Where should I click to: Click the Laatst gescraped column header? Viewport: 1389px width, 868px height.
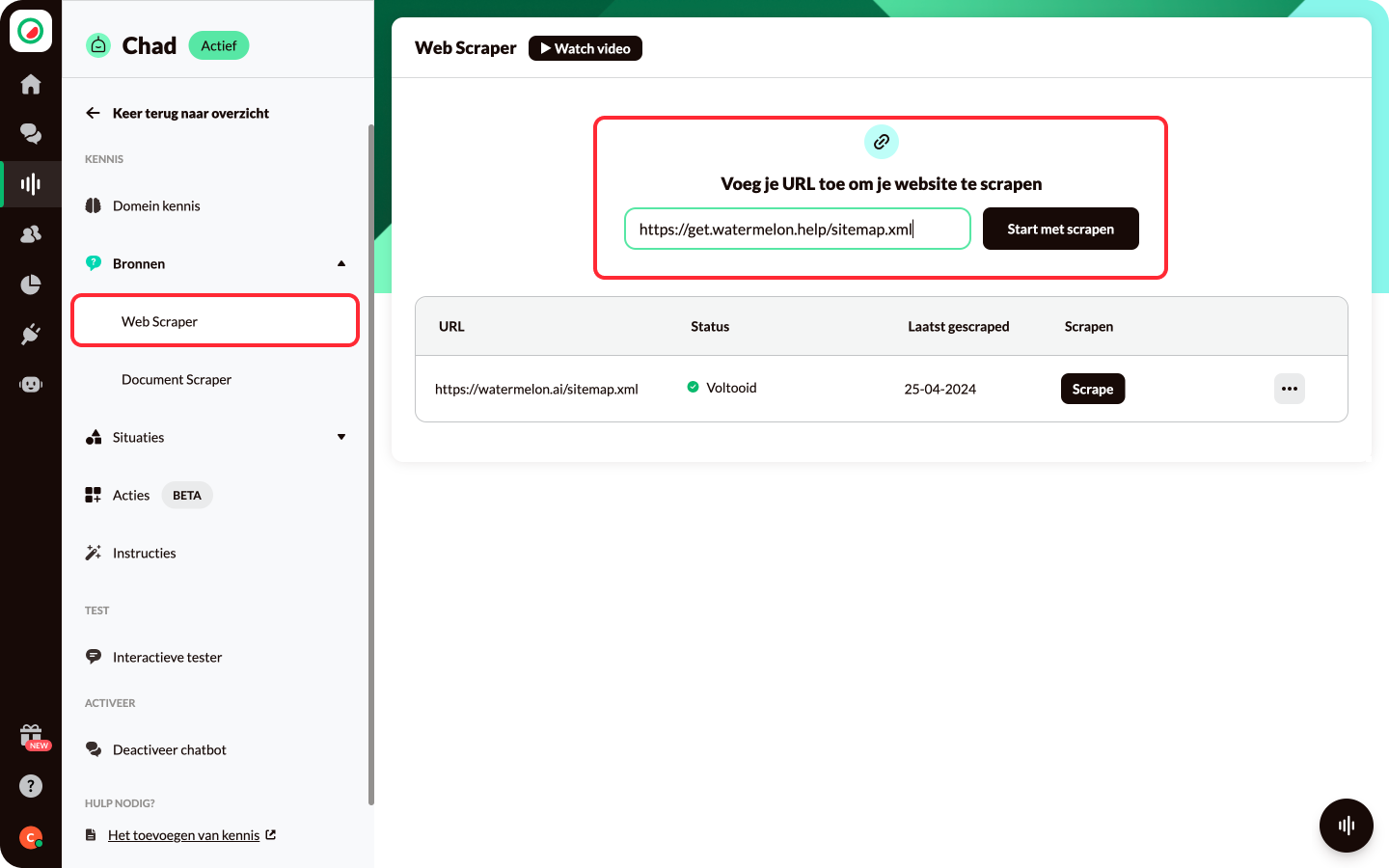pyautogui.click(x=959, y=326)
